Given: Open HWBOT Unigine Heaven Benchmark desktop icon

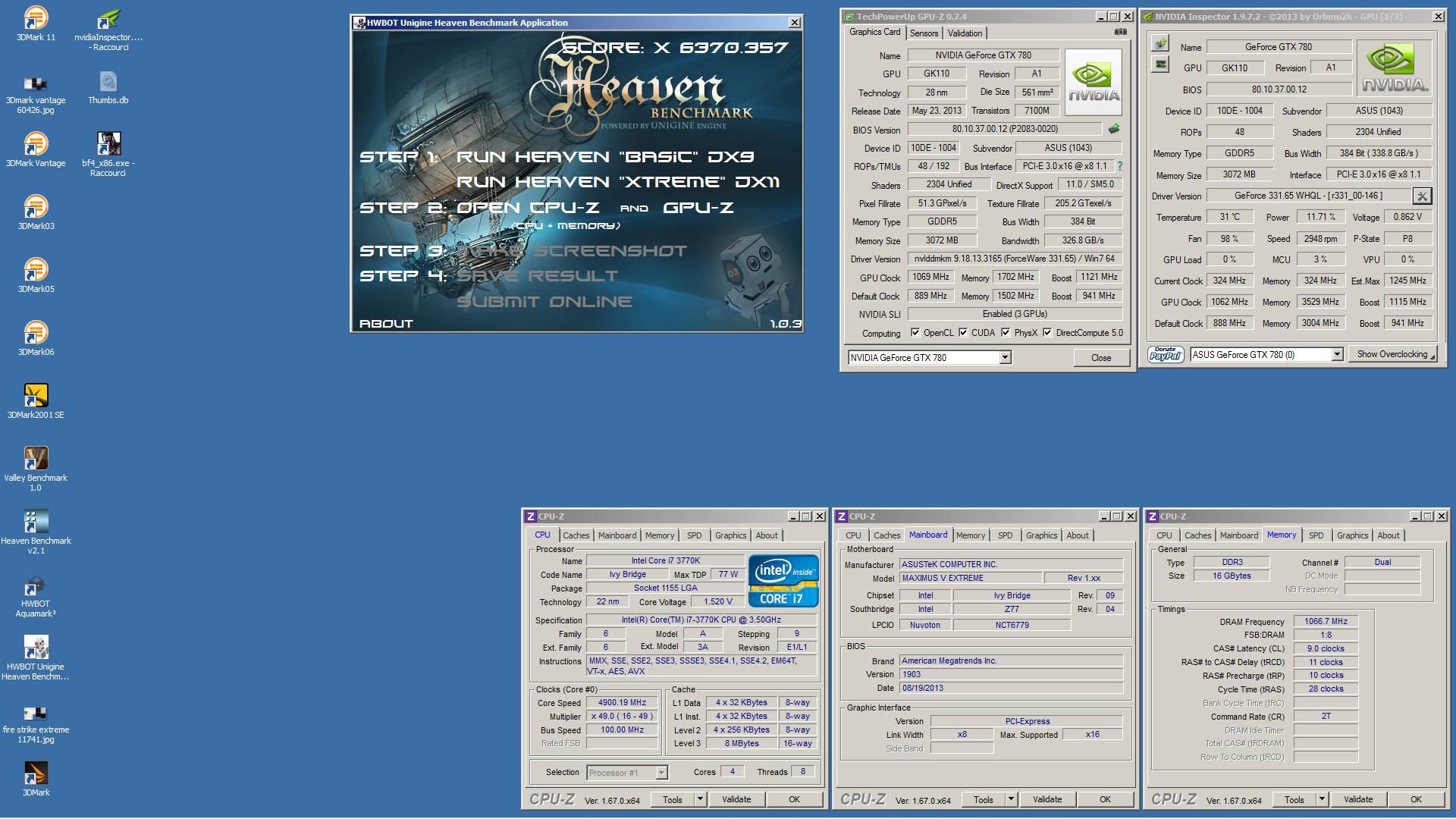Looking at the screenshot, I should [36, 657].
